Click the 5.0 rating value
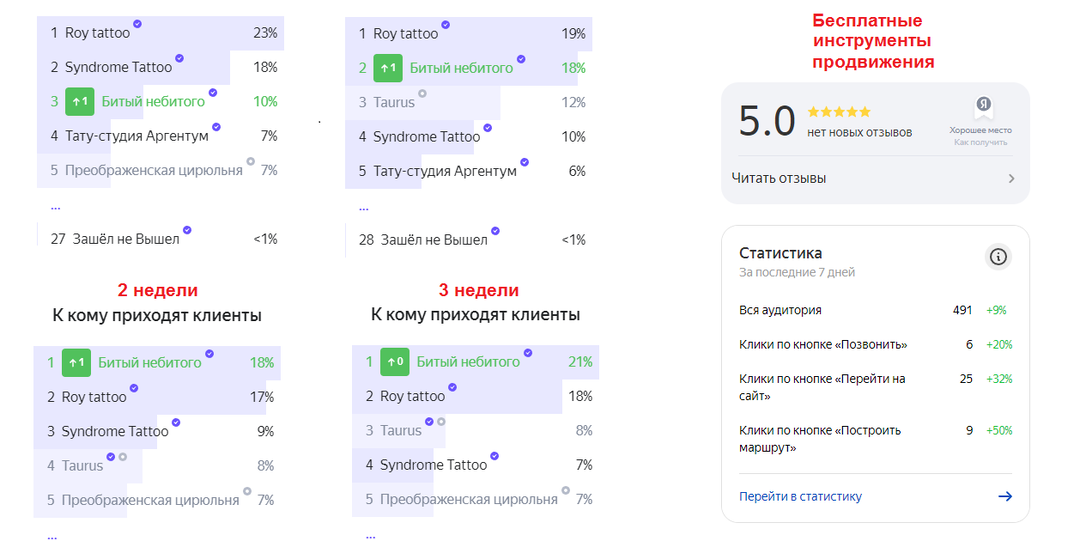This screenshot has width=1080, height=540. [767, 122]
